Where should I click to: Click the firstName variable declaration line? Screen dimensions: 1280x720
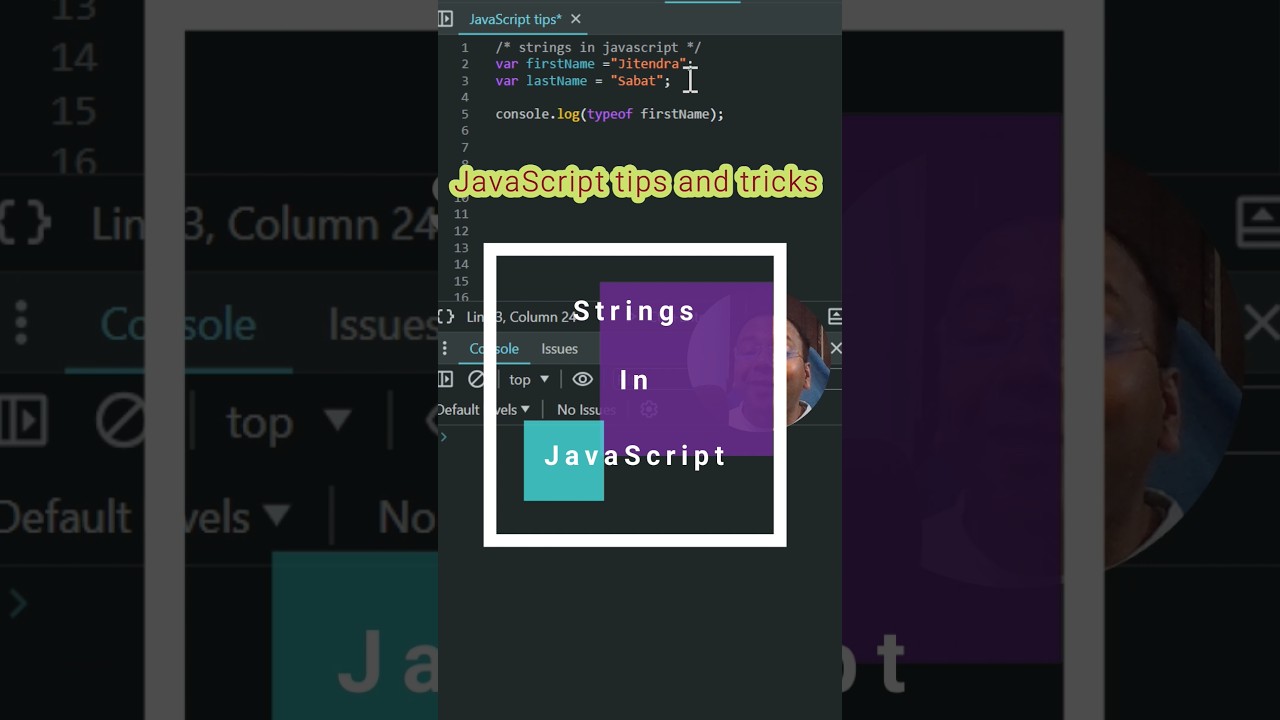[594, 64]
